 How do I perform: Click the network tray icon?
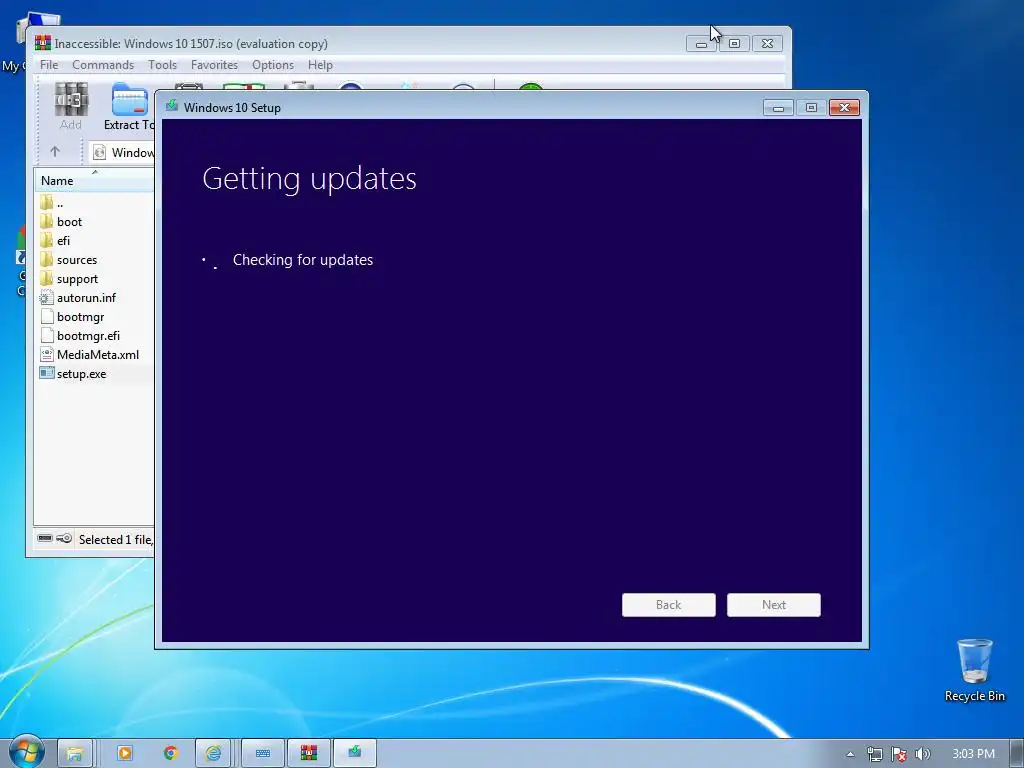coord(874,754)
